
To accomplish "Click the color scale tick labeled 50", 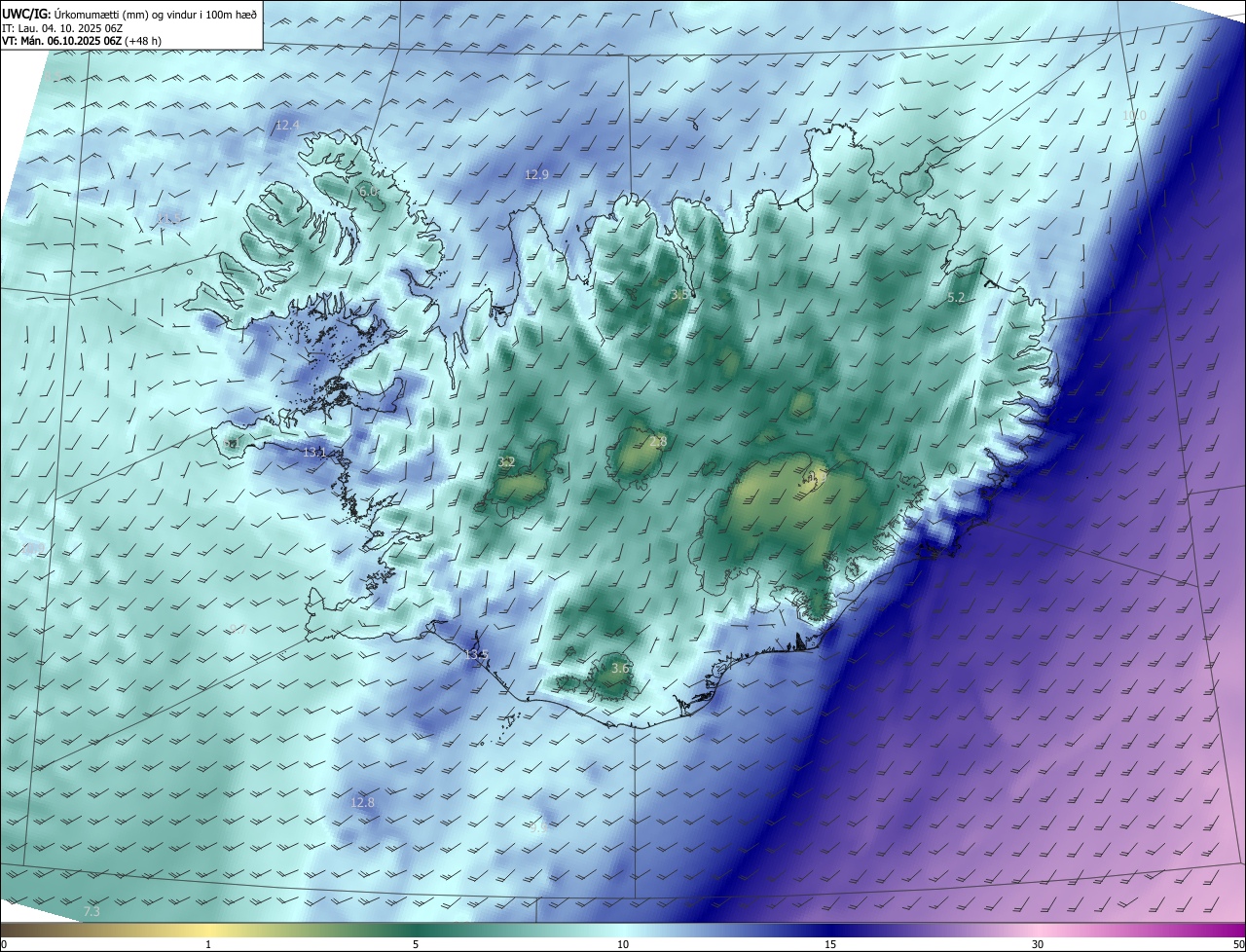I will (1239, 944).
